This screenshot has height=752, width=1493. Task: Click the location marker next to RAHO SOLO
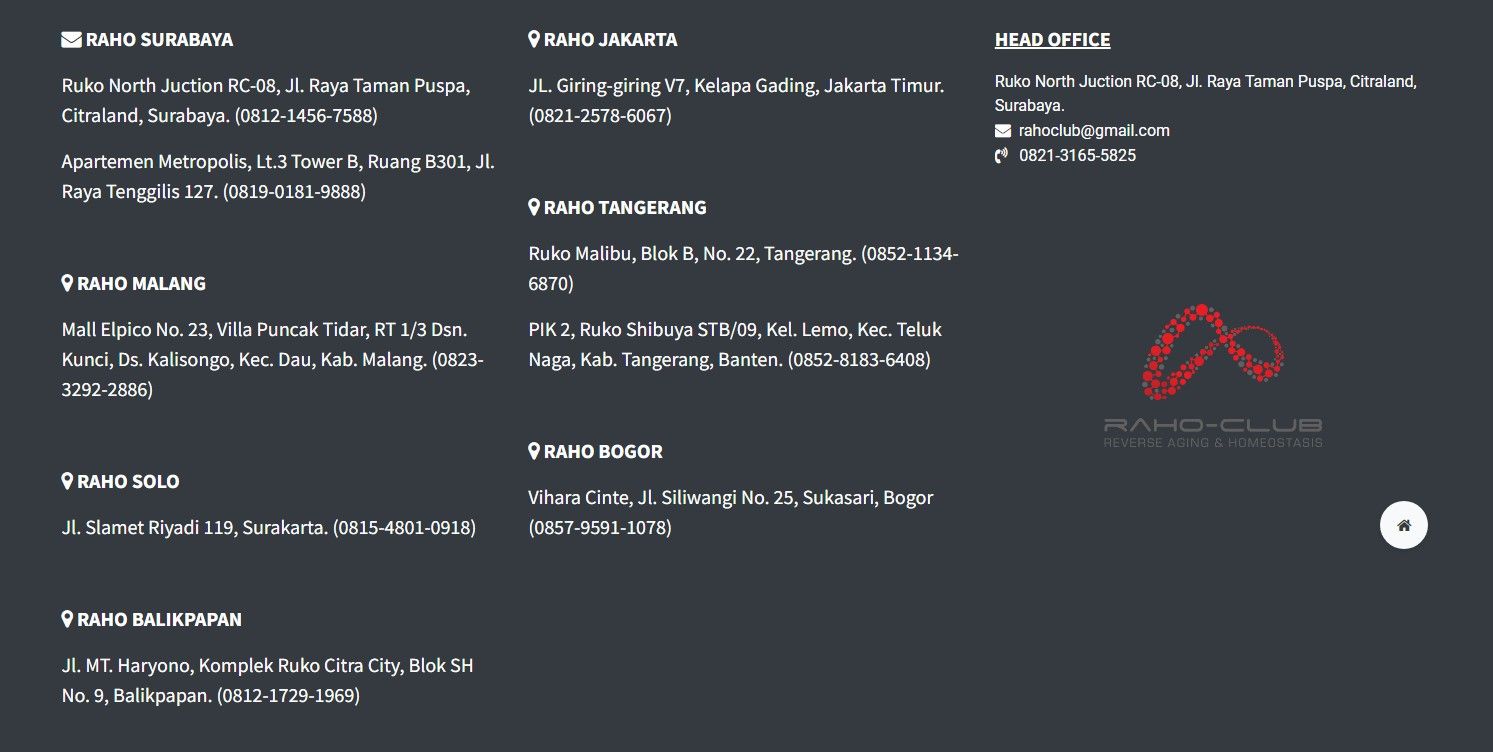tap(67, 482)
